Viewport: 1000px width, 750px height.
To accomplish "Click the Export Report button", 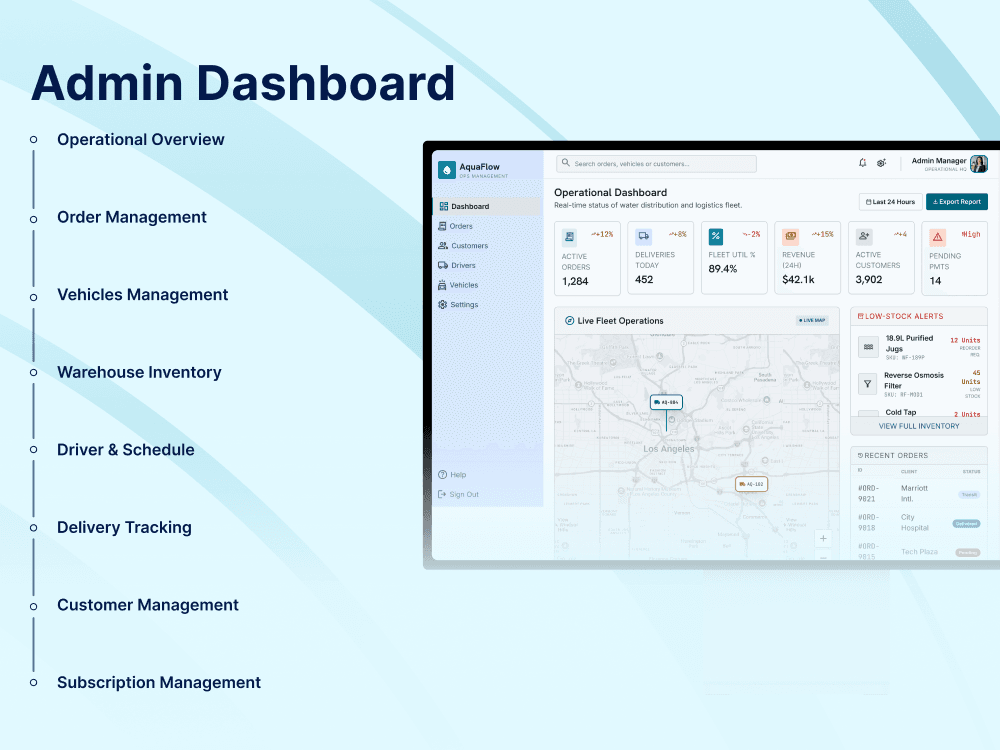I will point(957,202).
